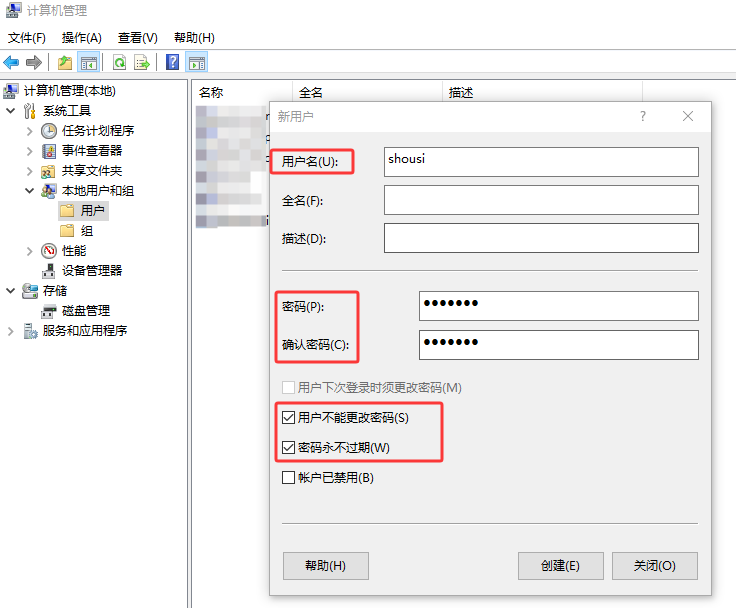Select 服务和应用程序 label in the tree
Screen dimensions: 736x608
tap(85, 331)
